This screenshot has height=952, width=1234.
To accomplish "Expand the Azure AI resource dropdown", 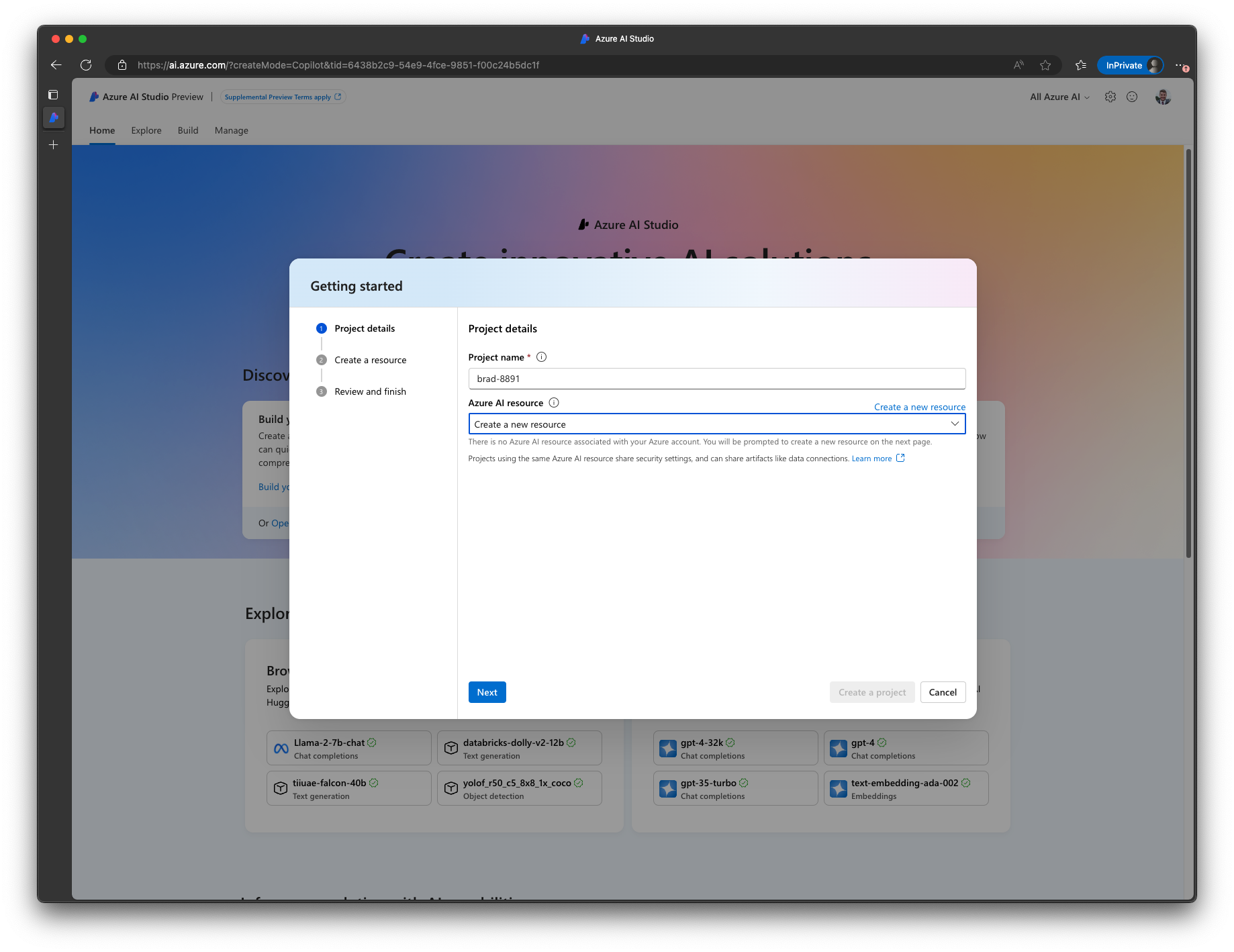I will pos(716,424).
